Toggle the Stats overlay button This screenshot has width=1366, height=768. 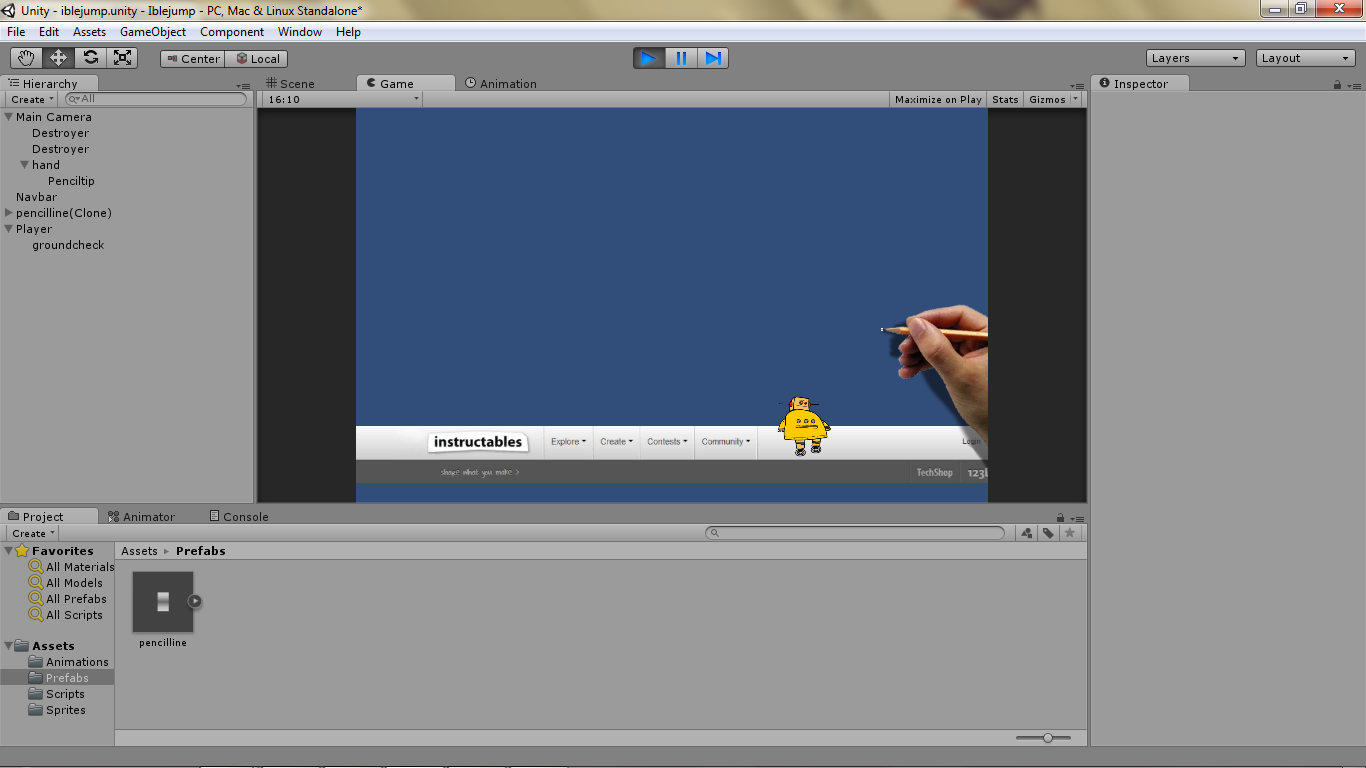point(1005,99)
